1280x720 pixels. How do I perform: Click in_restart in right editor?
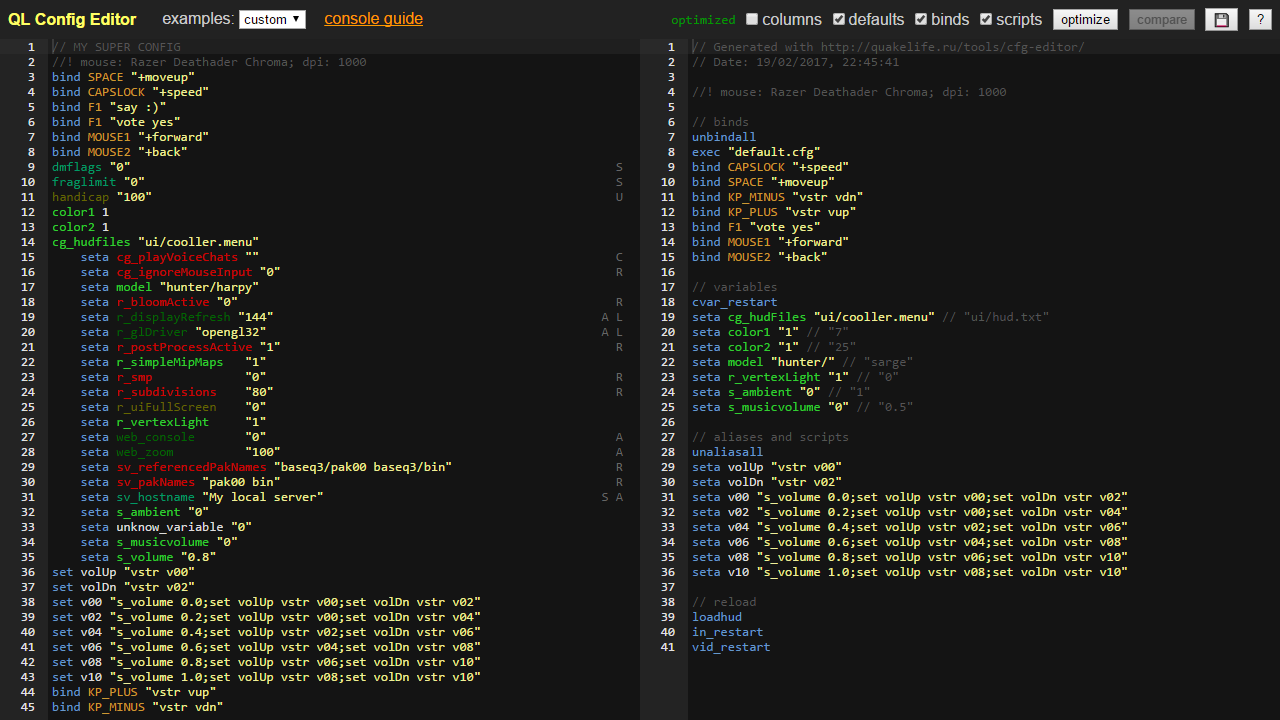pyautogui.click(x=727, y=632)
